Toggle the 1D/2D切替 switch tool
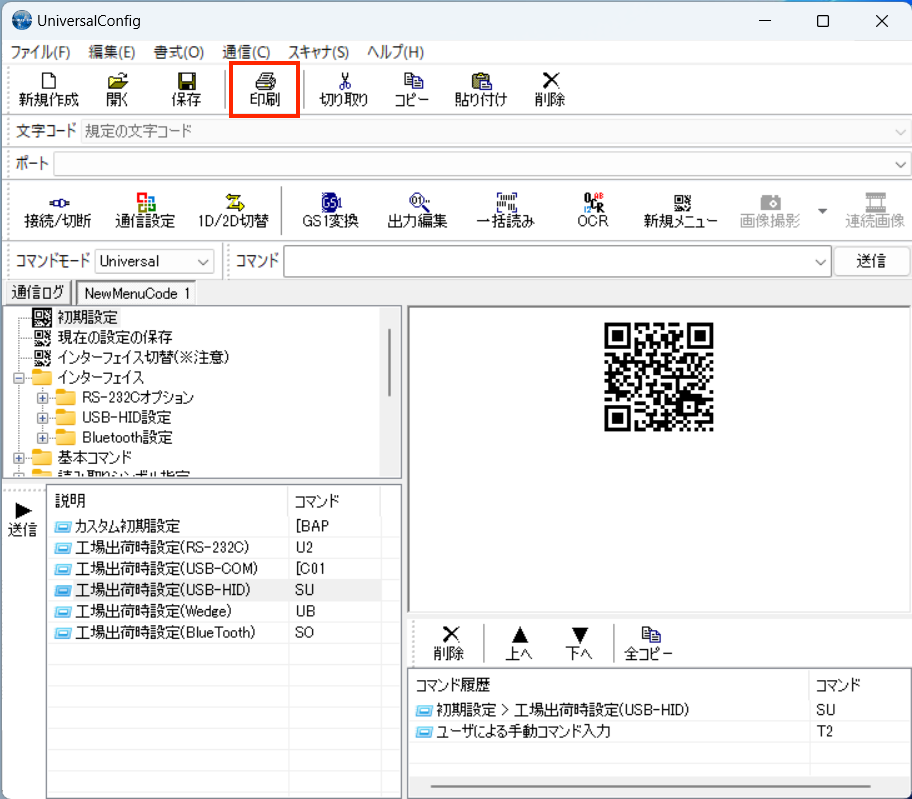Viewport: 912px width, 799px height. (x=233, y=210)
